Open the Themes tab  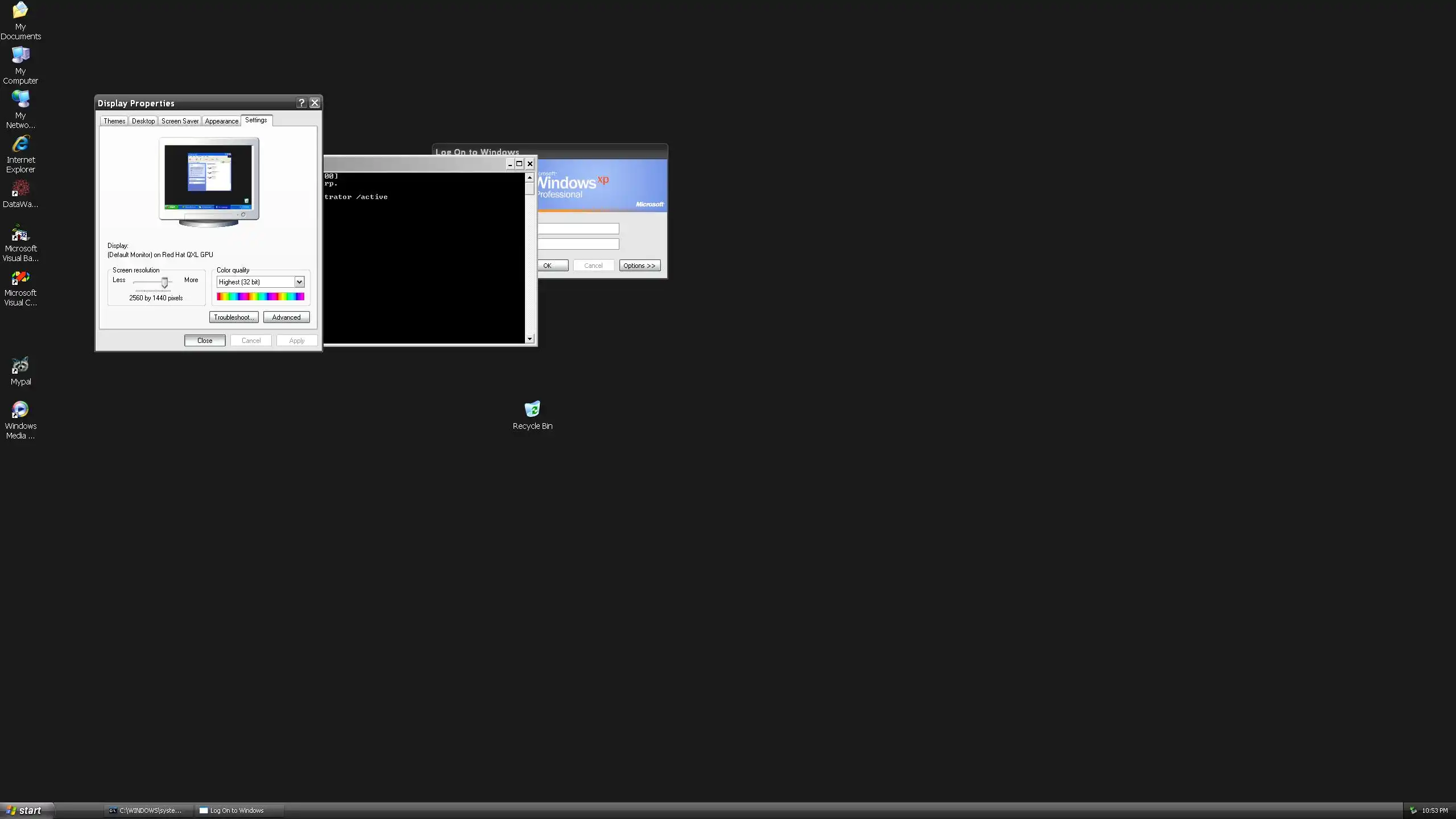click(114, 121)
